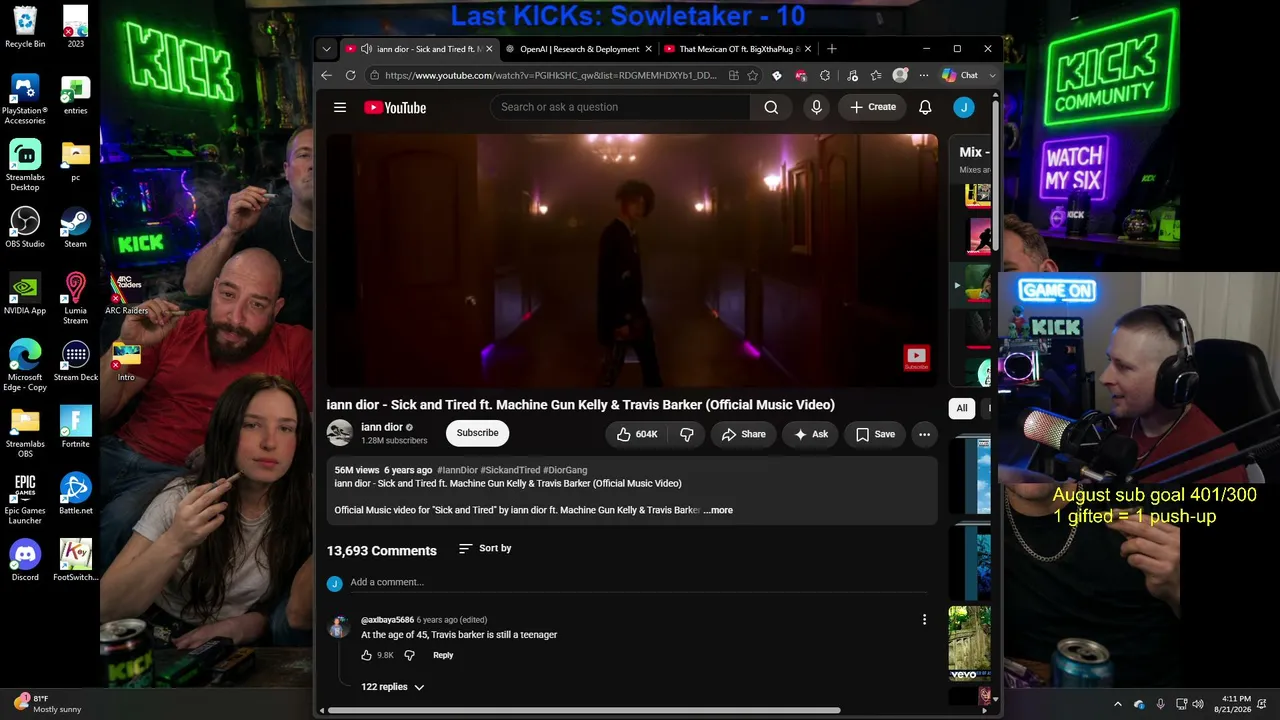The image size is (1280, 720).
Task: Open Battle.net desktop shortcut
Action: click(x=75, y=494)
